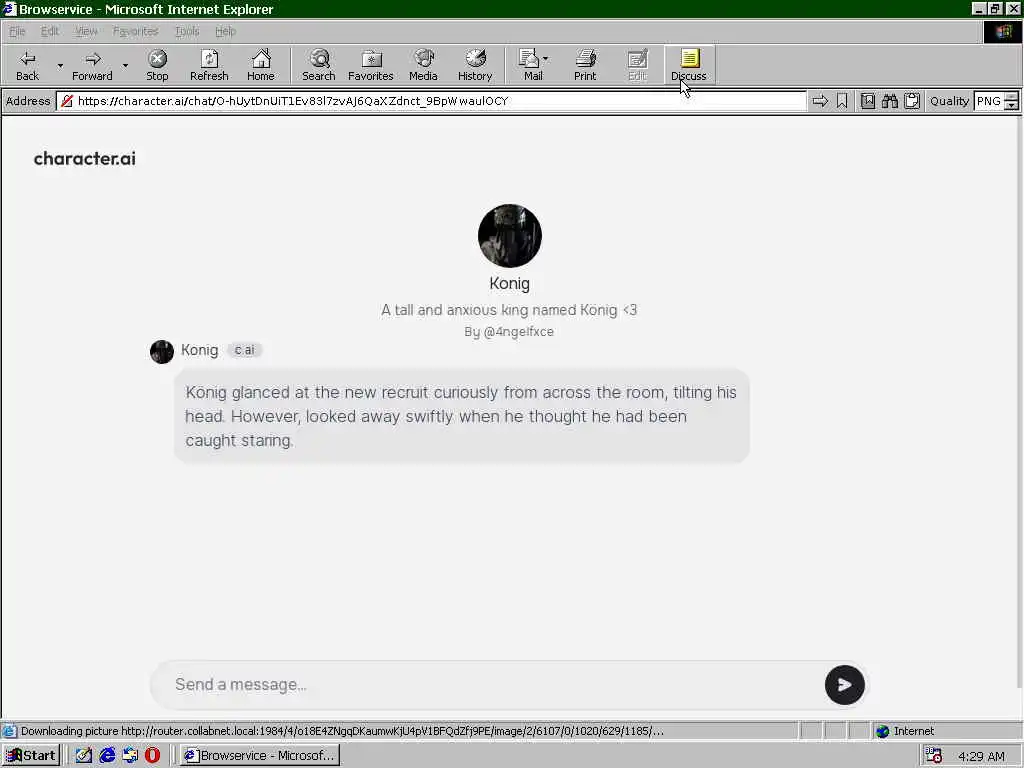The image size is (1024, 768).
Task: Click the tagline about anxious king König
Action: tap(509, 310)
